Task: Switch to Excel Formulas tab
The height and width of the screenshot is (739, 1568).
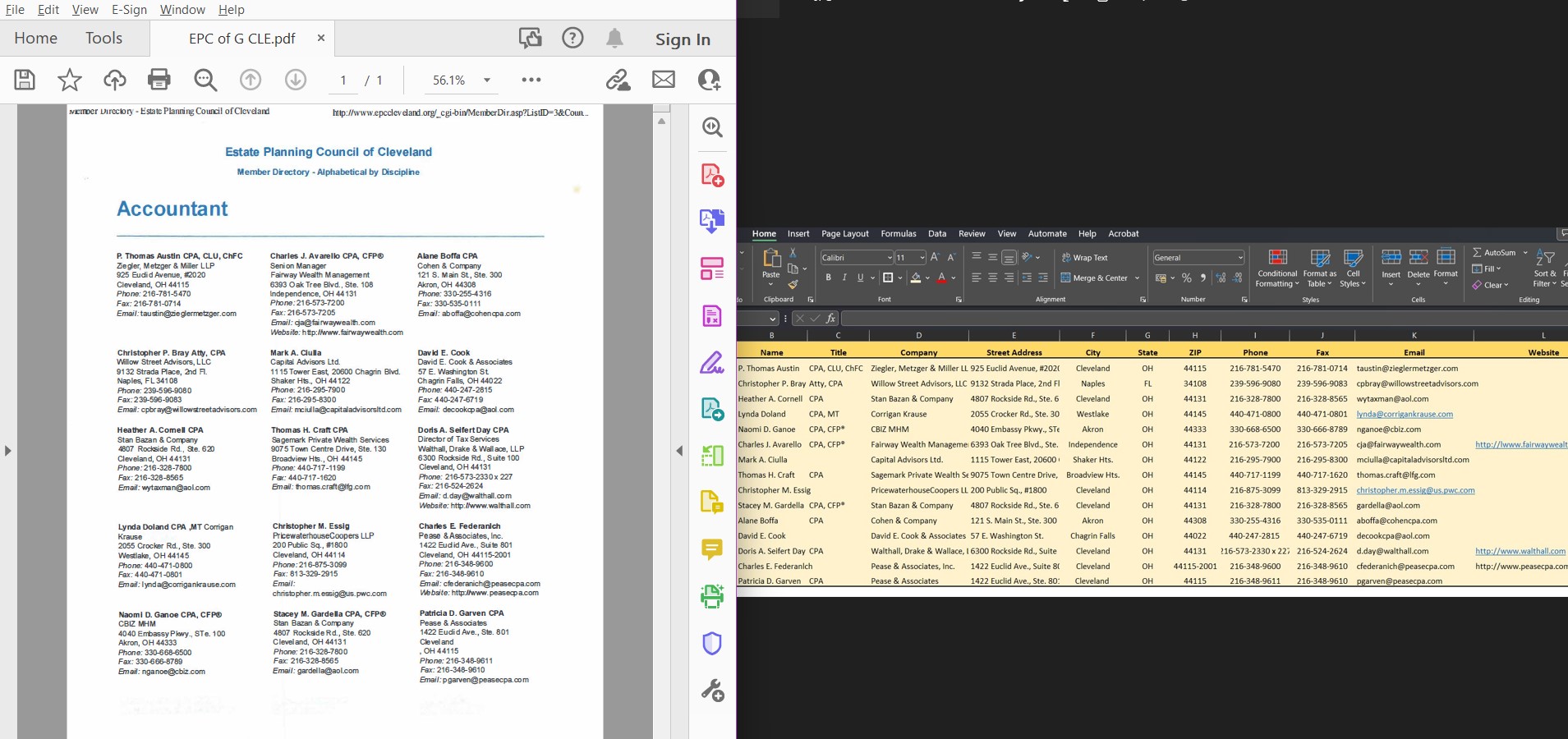Action: point(899,234)
